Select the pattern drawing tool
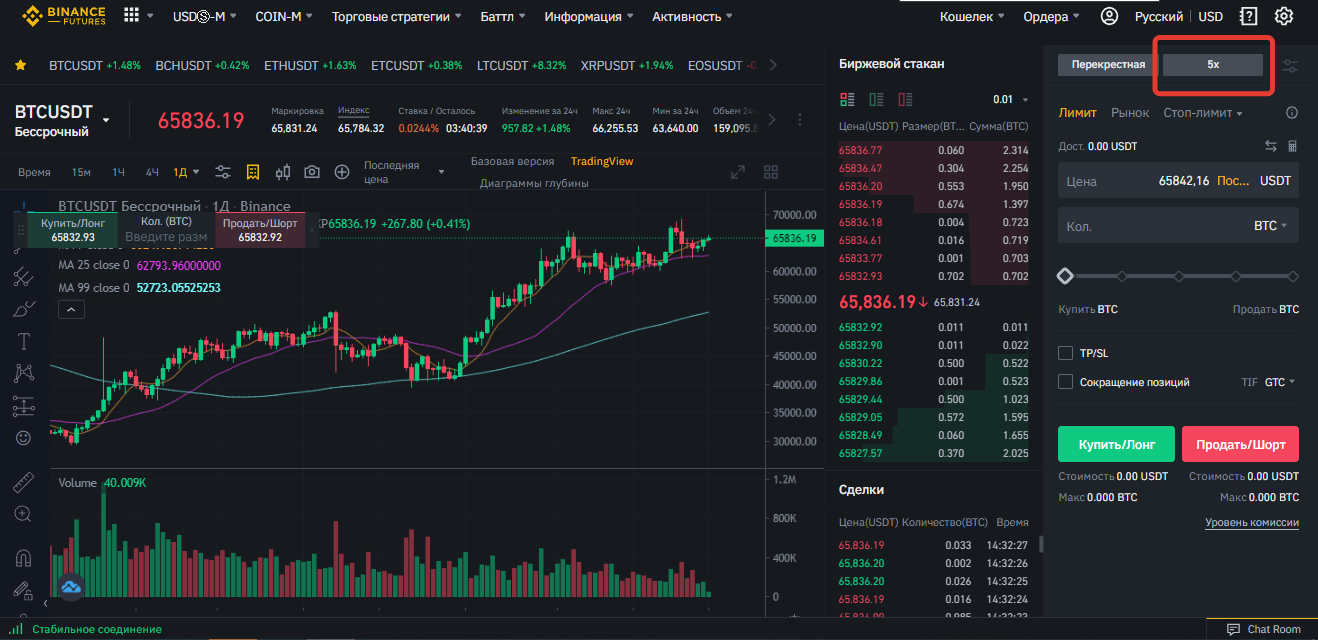 click(24, 373)
